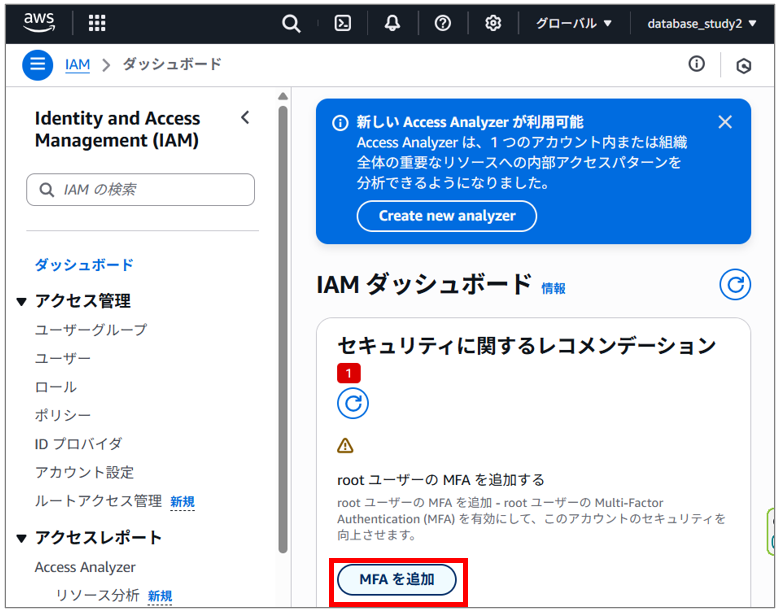Open the help question mark icon

click(x=443, y=23)
